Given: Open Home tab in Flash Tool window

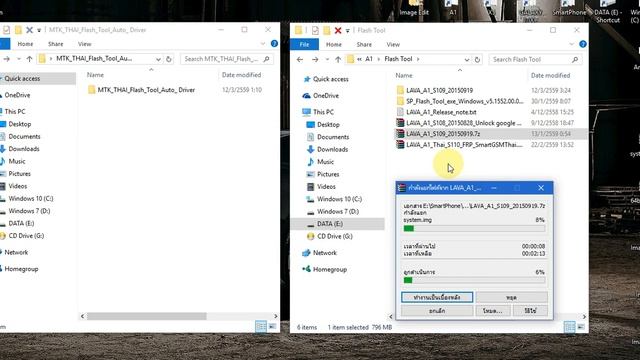Looking at the screenshot, I should (x=333, y=44).
